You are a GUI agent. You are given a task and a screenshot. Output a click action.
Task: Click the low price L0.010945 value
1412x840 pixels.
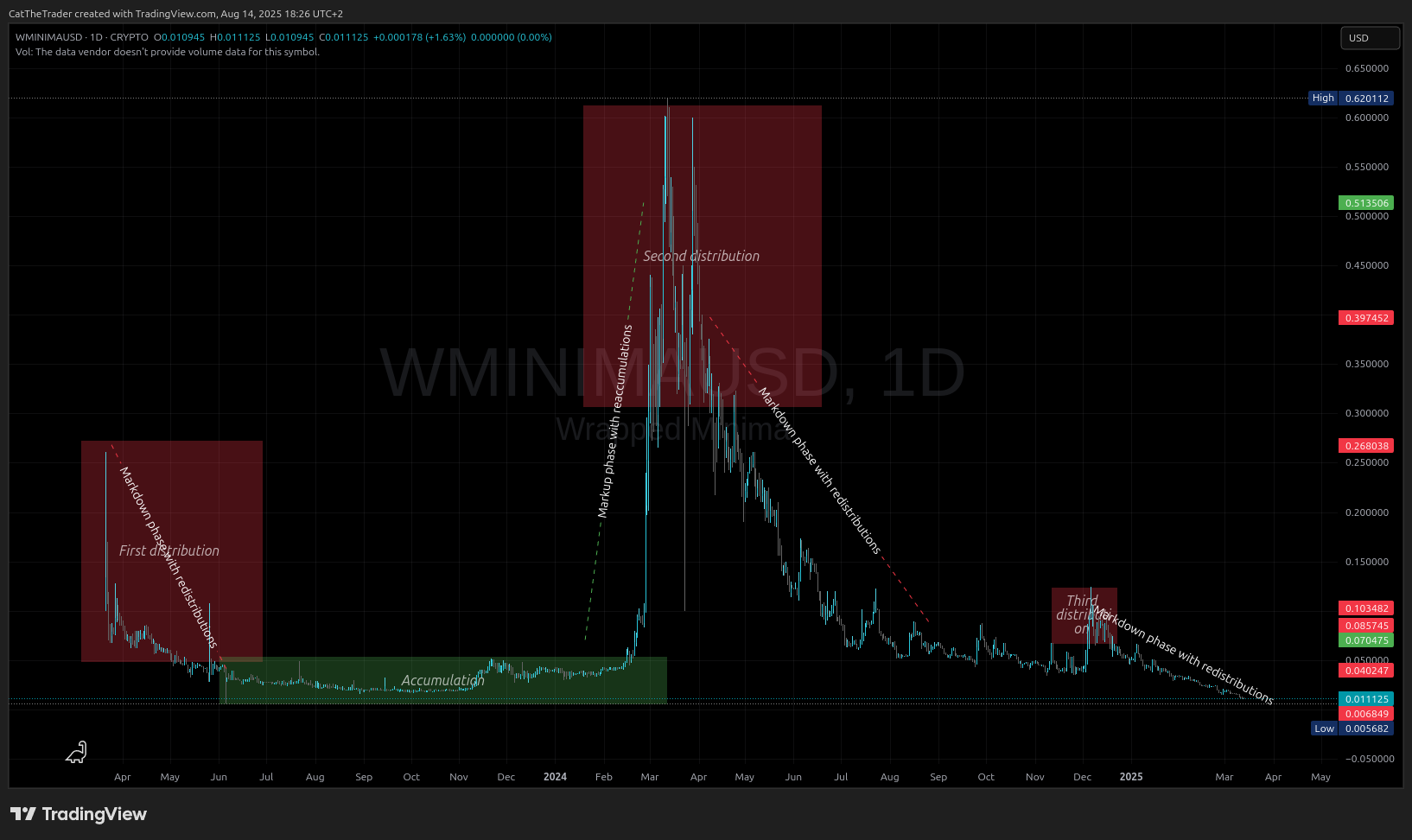[289, 37]
